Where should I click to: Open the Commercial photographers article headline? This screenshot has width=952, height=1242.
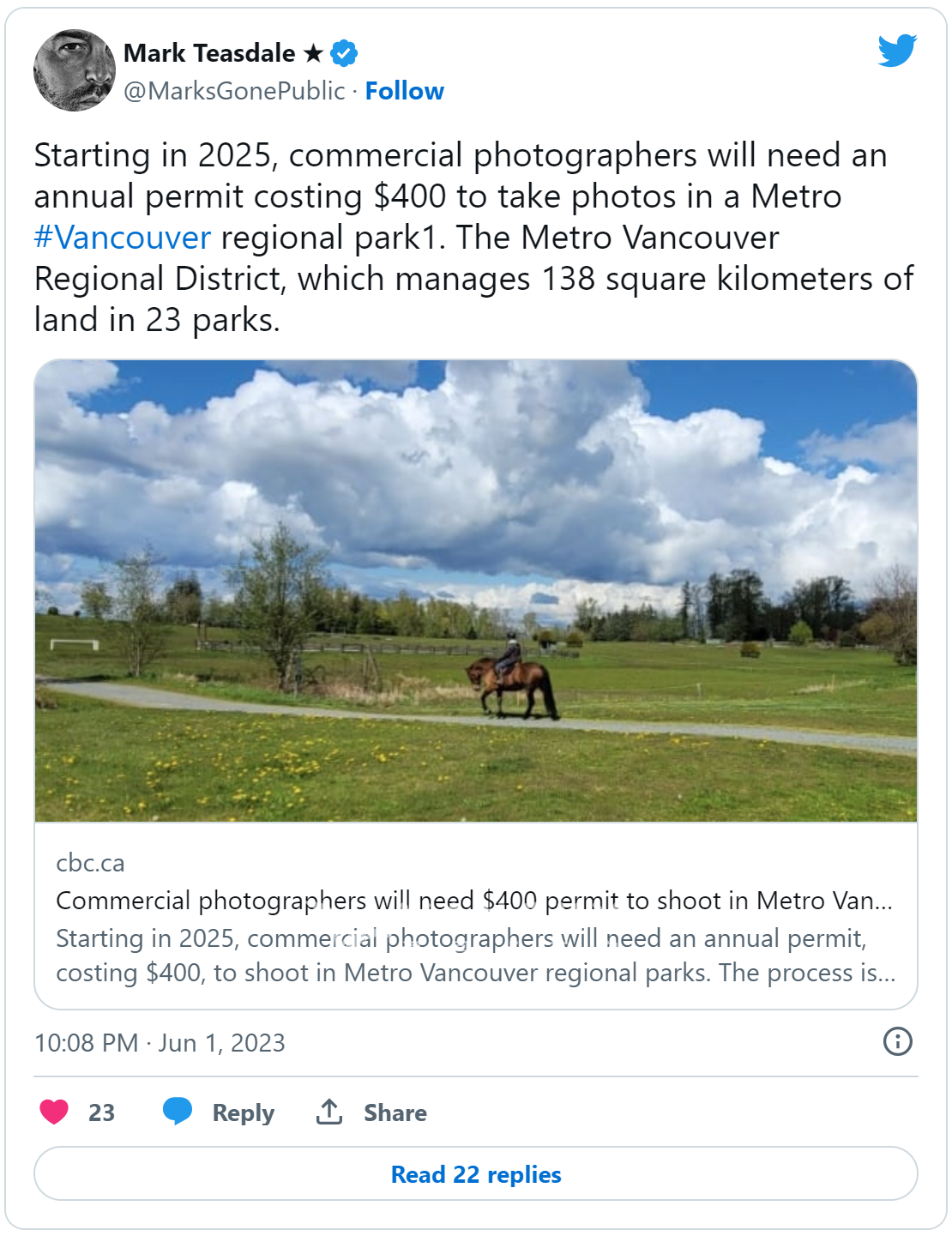(x=474, y=901)
